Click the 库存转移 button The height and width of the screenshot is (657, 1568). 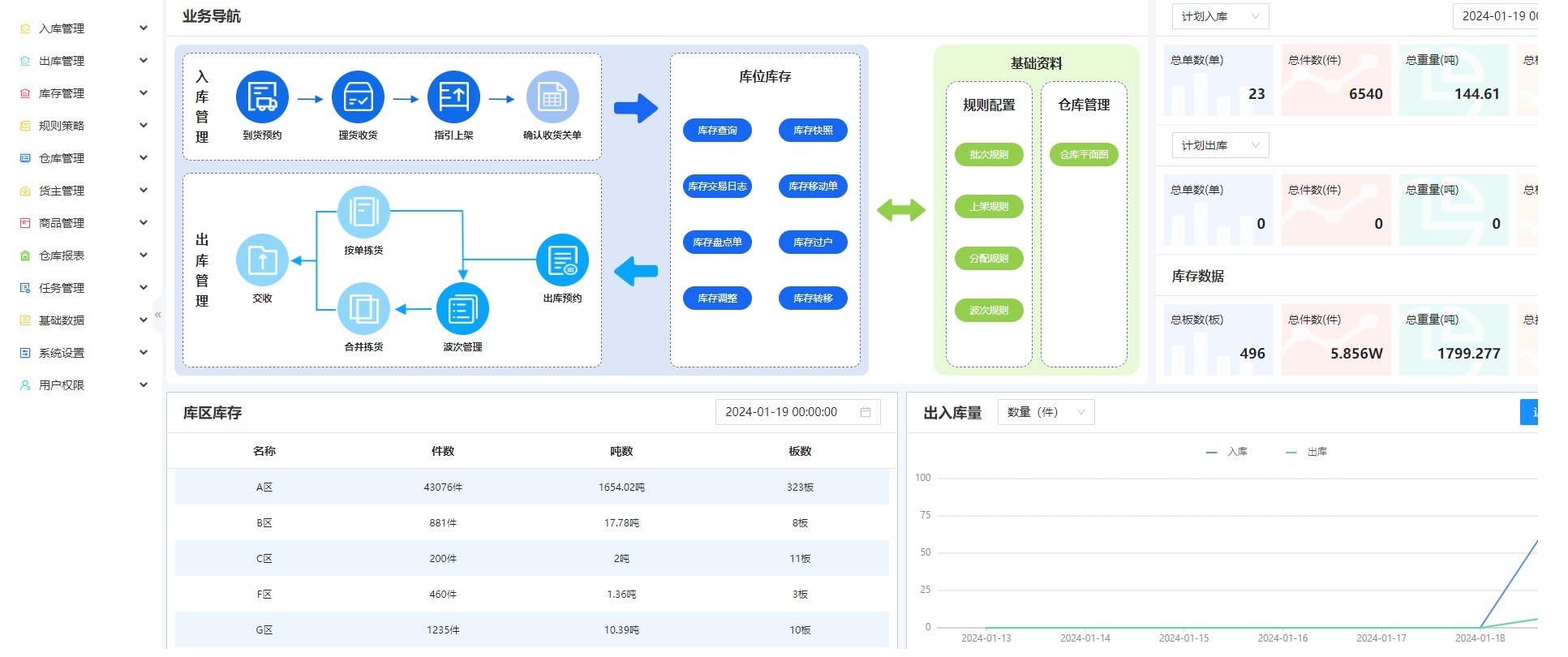[x=813, y=298]
